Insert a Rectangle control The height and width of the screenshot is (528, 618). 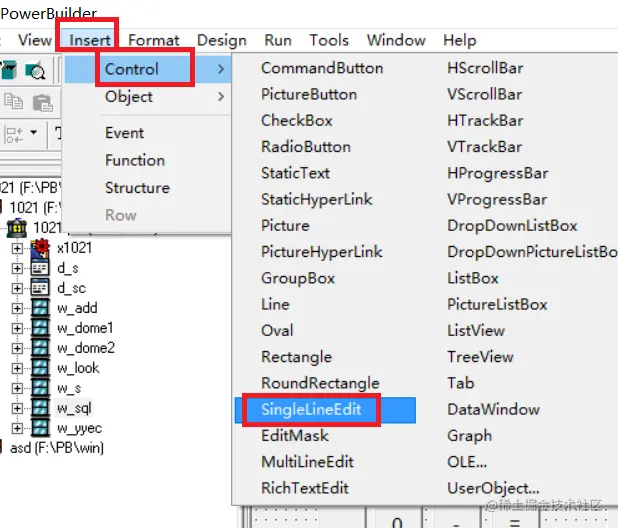[296, 357]
